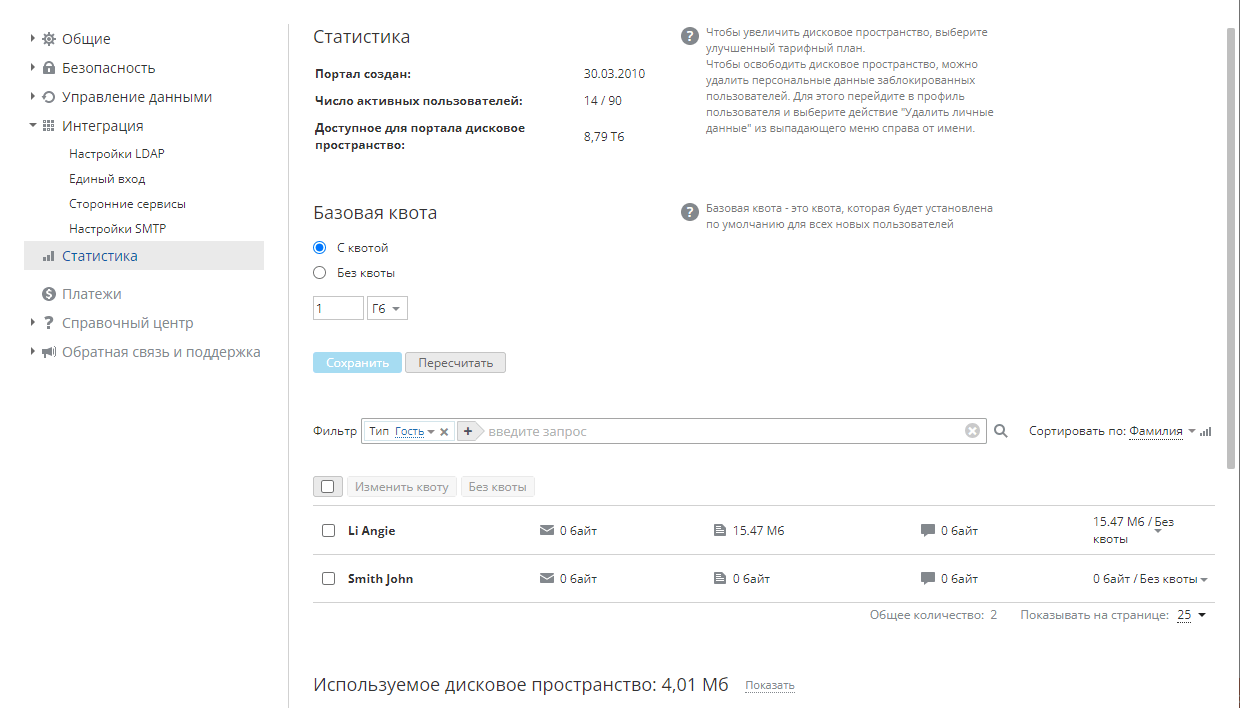This screenshot has width=1240, height=708.
Task: Click the gear icon beside Общие
Action: [x=48, y=39]
